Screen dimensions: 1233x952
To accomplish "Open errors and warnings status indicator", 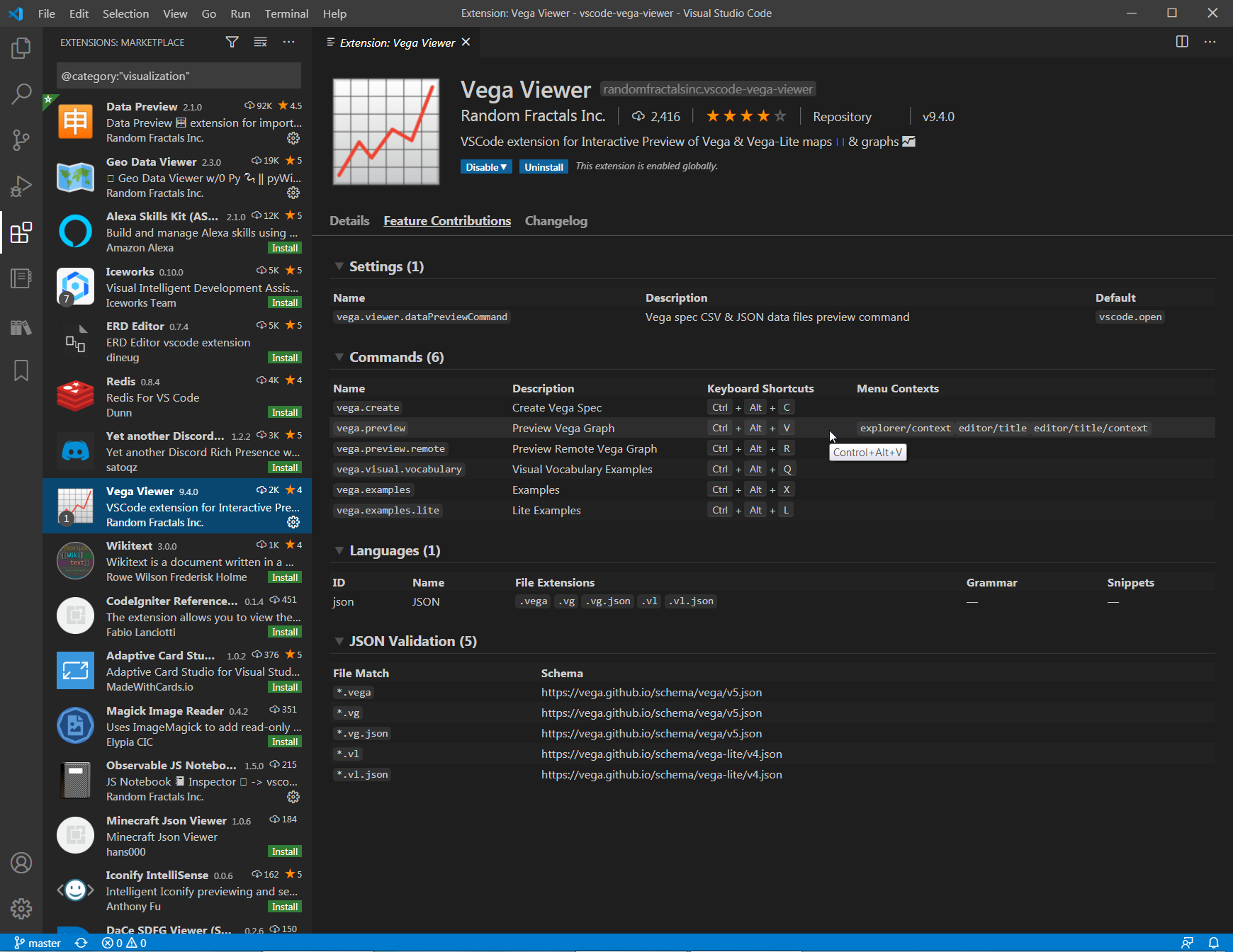I will pos(124,943).
